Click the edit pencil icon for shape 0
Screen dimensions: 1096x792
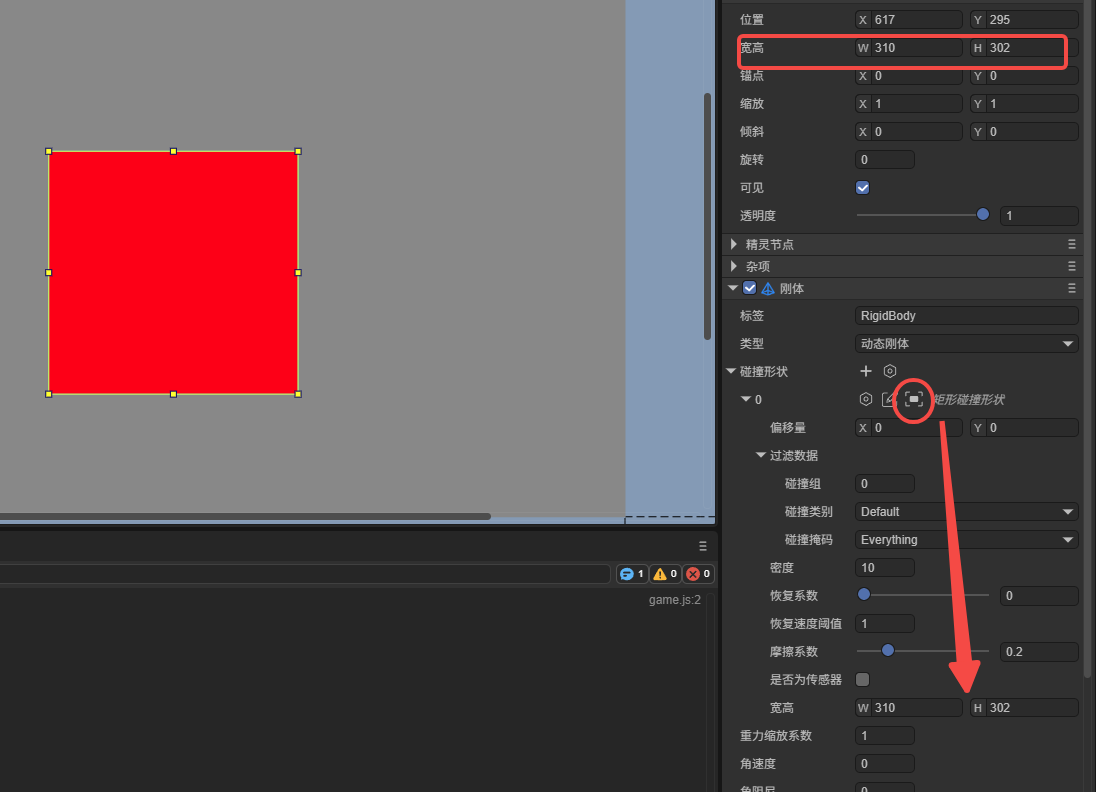click(888, 399)
